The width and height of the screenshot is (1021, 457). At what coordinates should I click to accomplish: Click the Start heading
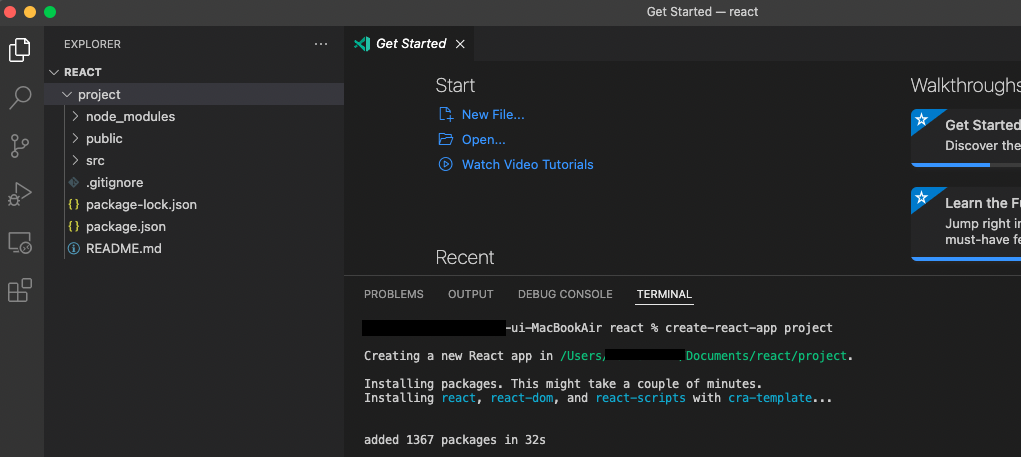click(x=455, y=85)
